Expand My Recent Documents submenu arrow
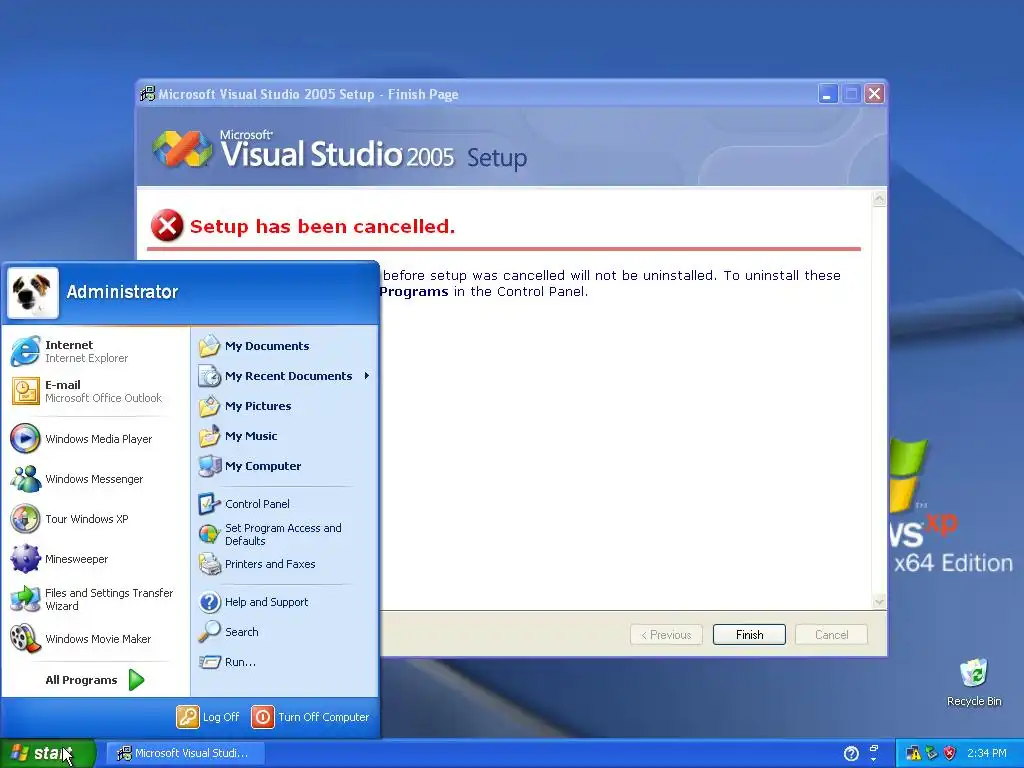The width and height of the screenshot is (1024, 768). point(367,376)
